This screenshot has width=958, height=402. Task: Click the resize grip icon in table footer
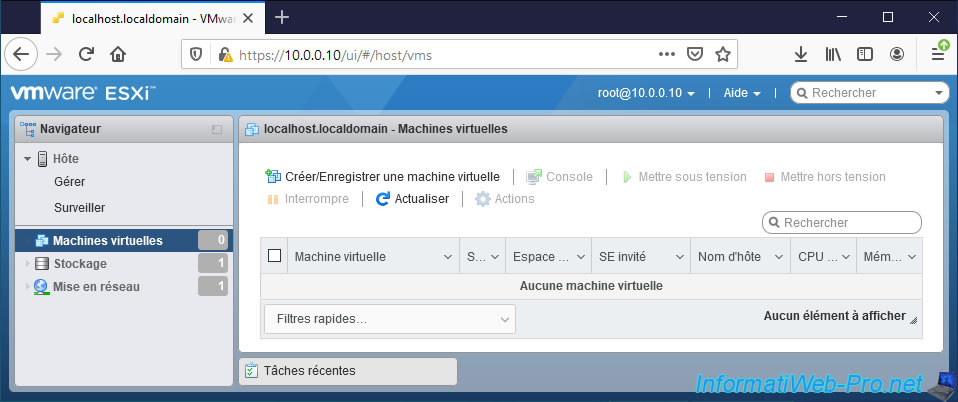(x=913, y=320)
